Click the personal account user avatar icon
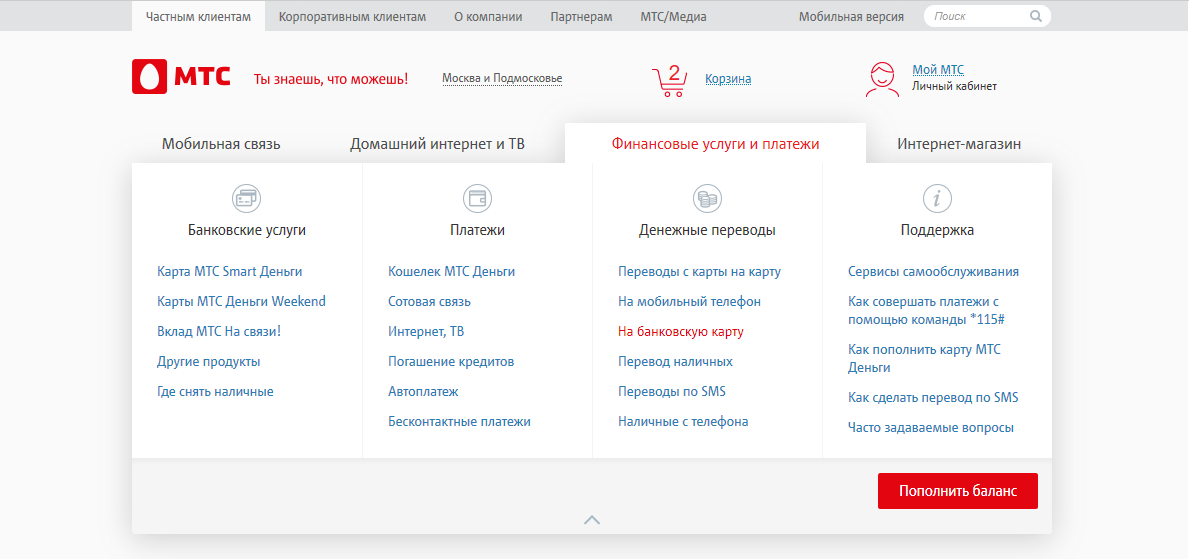 [882, 79]
